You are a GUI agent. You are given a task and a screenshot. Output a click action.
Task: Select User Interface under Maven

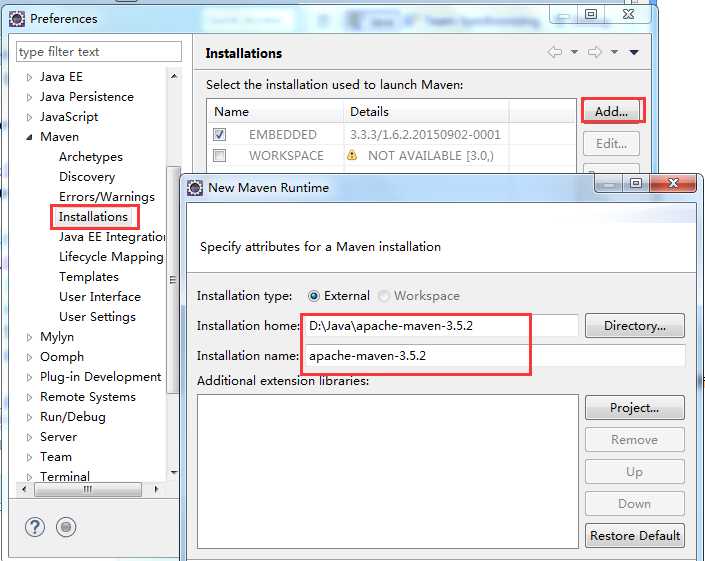click(x=100, y=297)
